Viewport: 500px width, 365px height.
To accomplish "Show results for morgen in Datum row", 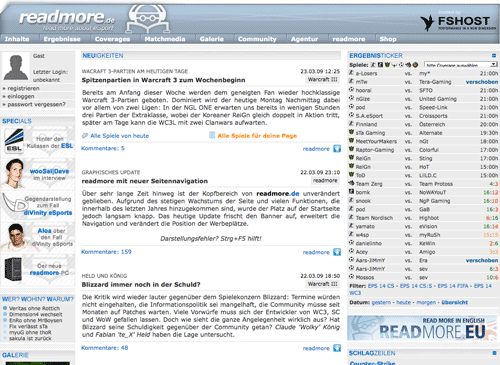I will (x=426, y=302).
